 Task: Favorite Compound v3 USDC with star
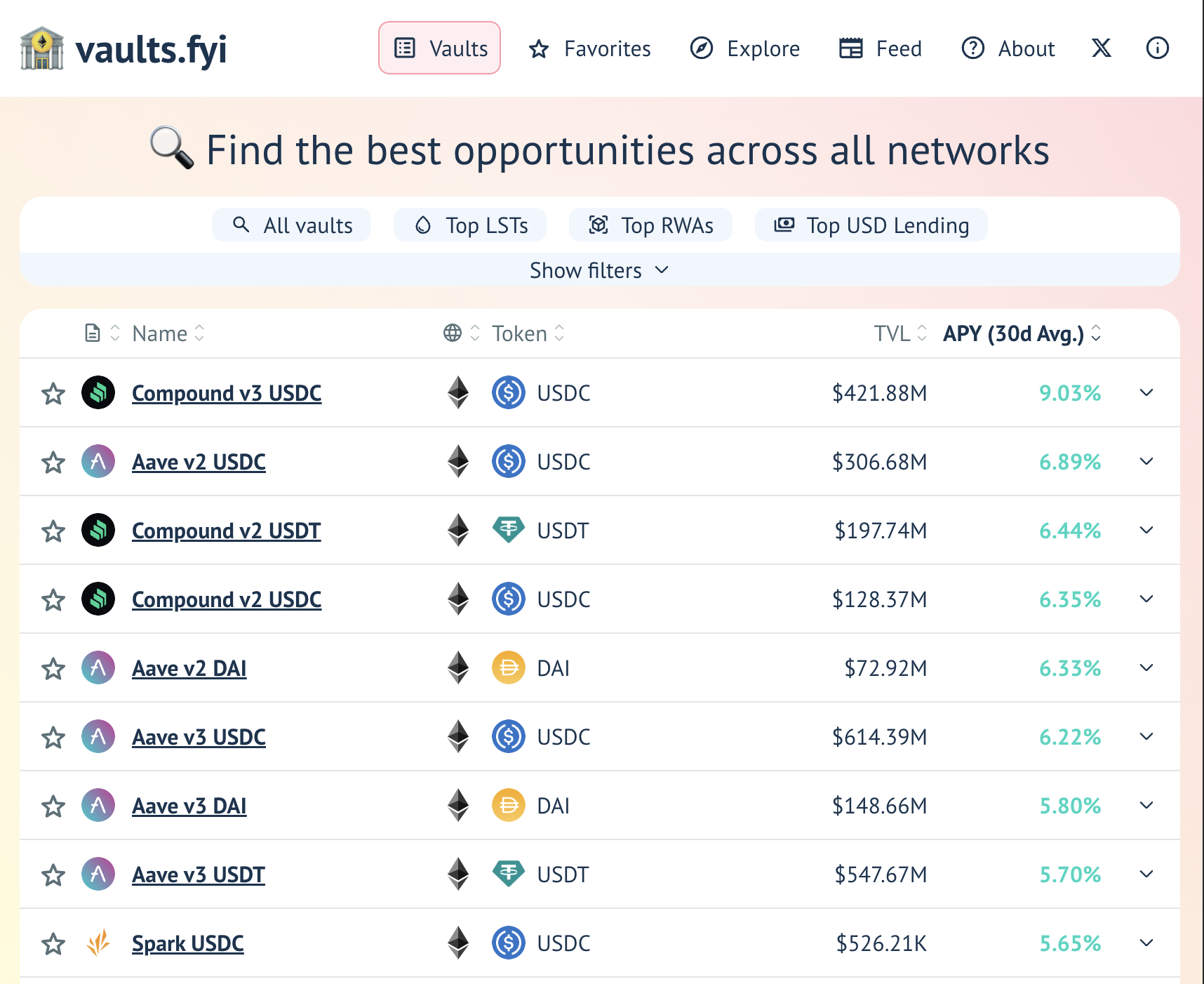(x=53, y=394)
